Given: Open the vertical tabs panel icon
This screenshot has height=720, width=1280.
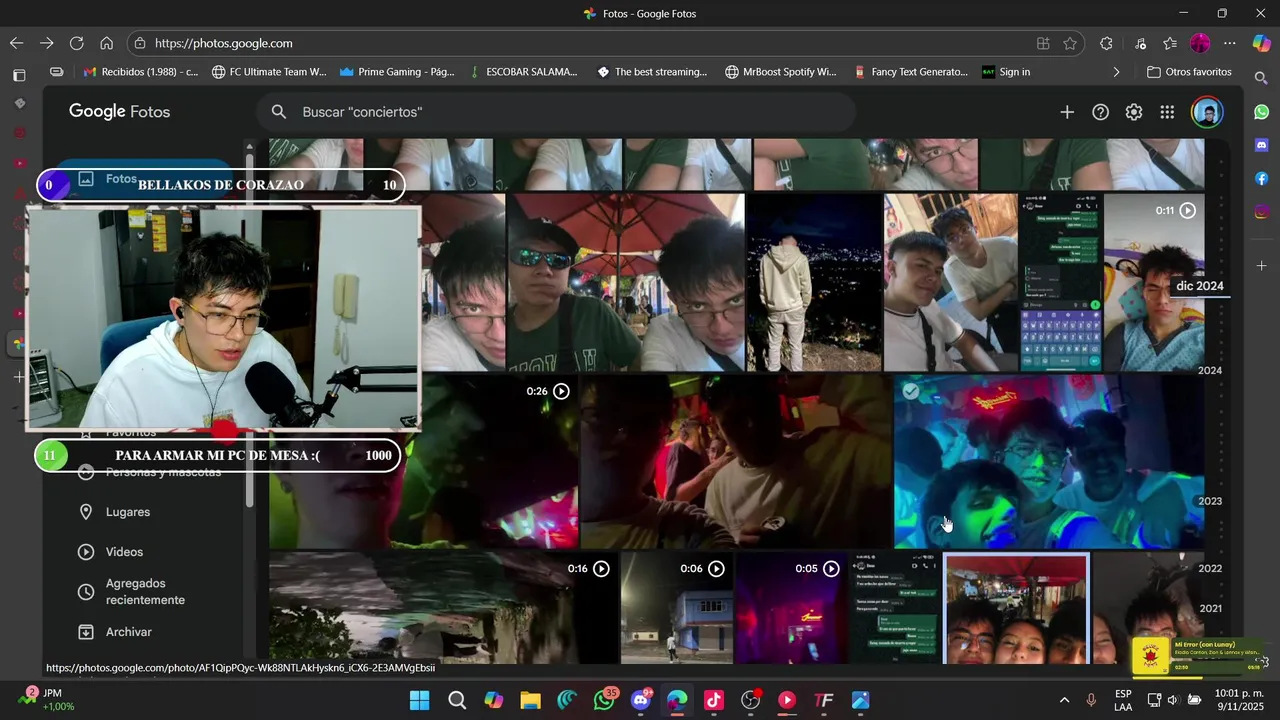Looking at the screenshot, I should click(18, 75).
